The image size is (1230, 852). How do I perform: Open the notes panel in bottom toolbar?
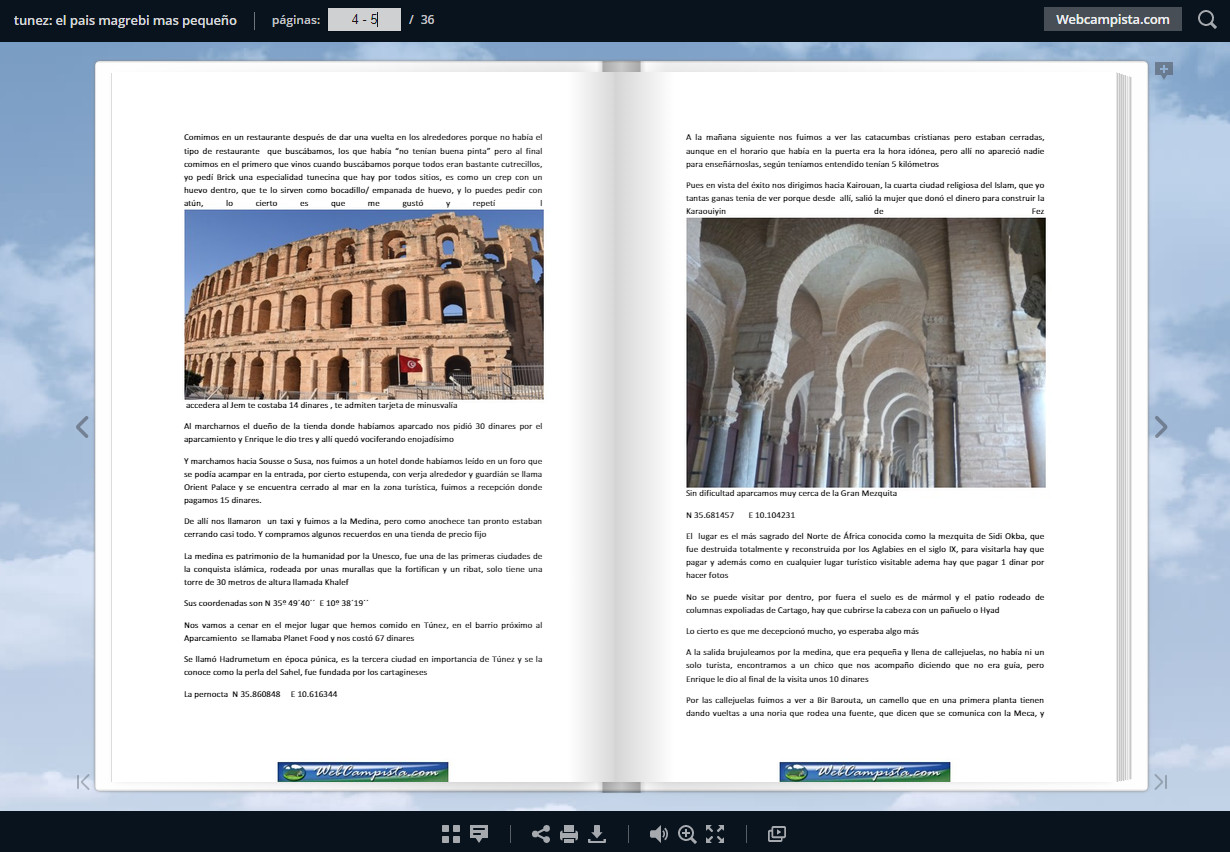pyautogui.click(x=479, y=834)
